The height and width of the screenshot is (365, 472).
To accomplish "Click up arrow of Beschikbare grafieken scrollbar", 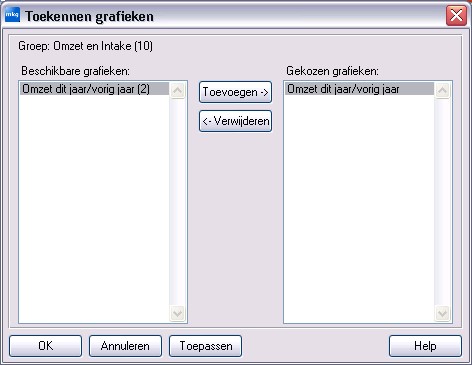I will (177, 90).
